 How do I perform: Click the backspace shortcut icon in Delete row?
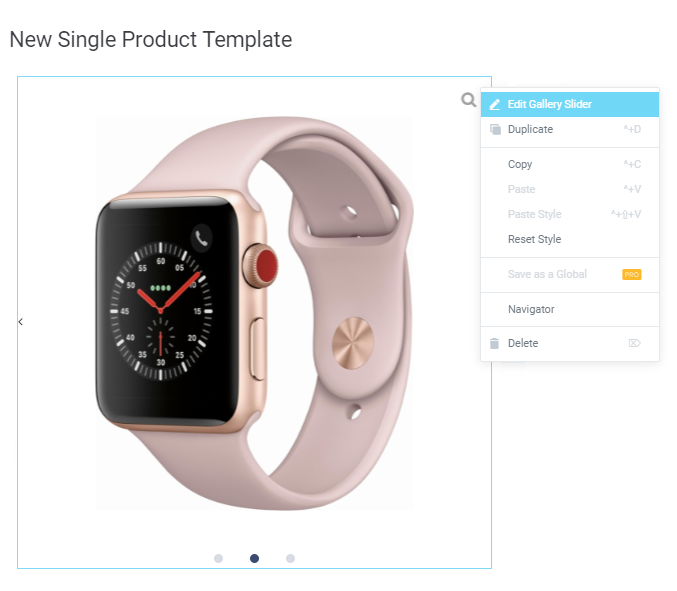click(x=634, y=343)
